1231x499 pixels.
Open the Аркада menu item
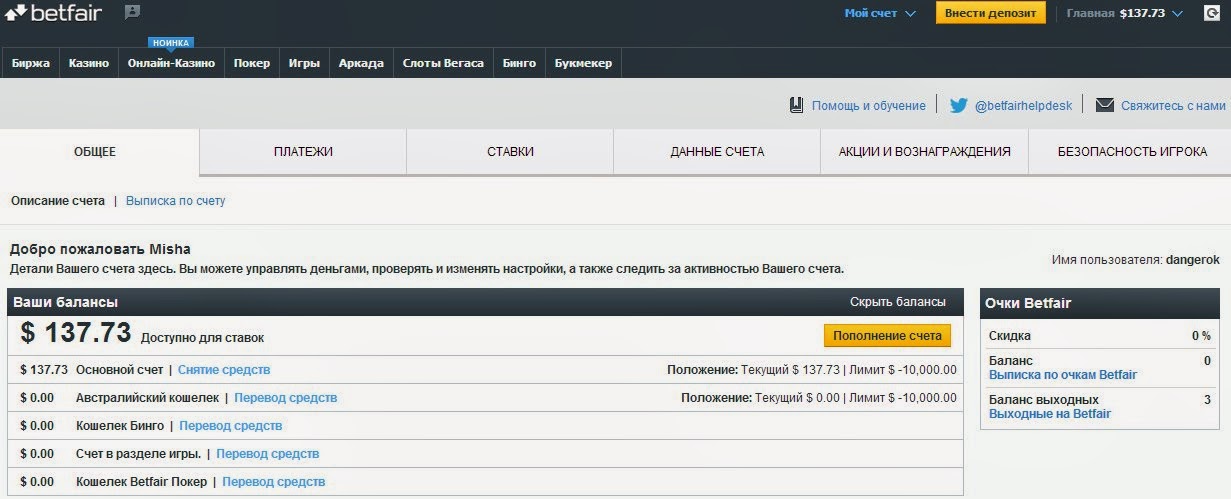(x=361, y=63)
